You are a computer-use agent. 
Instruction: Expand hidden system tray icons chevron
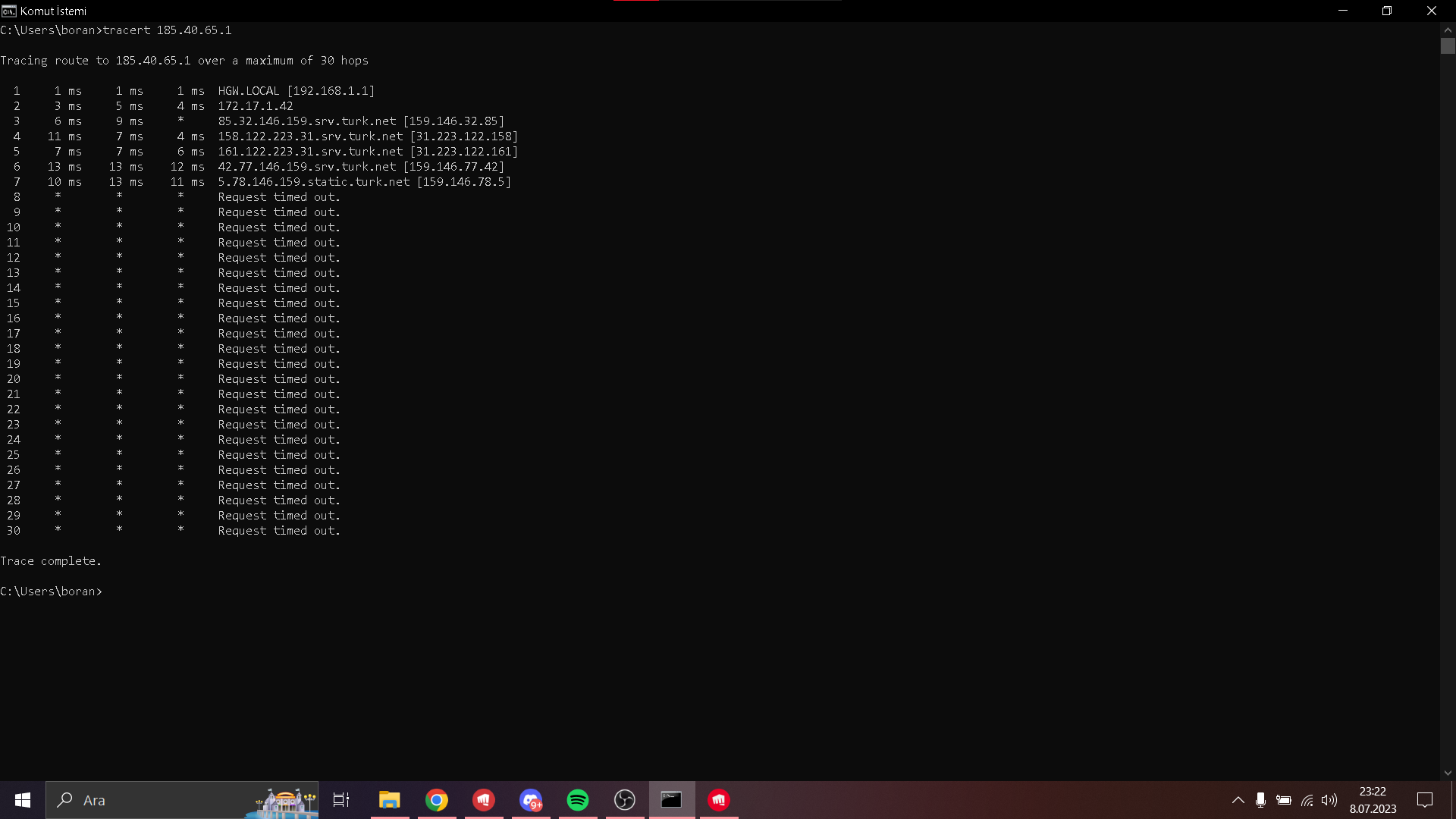[x=1238, y=800]
